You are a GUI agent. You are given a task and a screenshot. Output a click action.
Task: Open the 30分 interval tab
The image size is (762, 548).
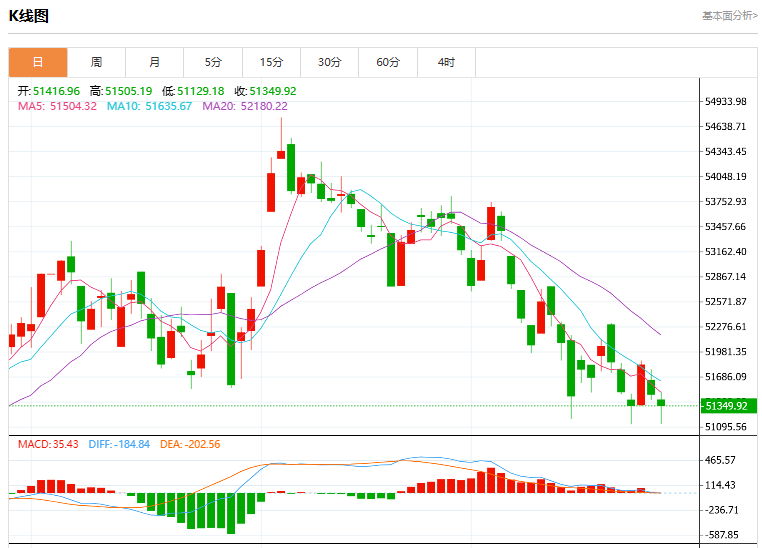(x=329, y=62)
